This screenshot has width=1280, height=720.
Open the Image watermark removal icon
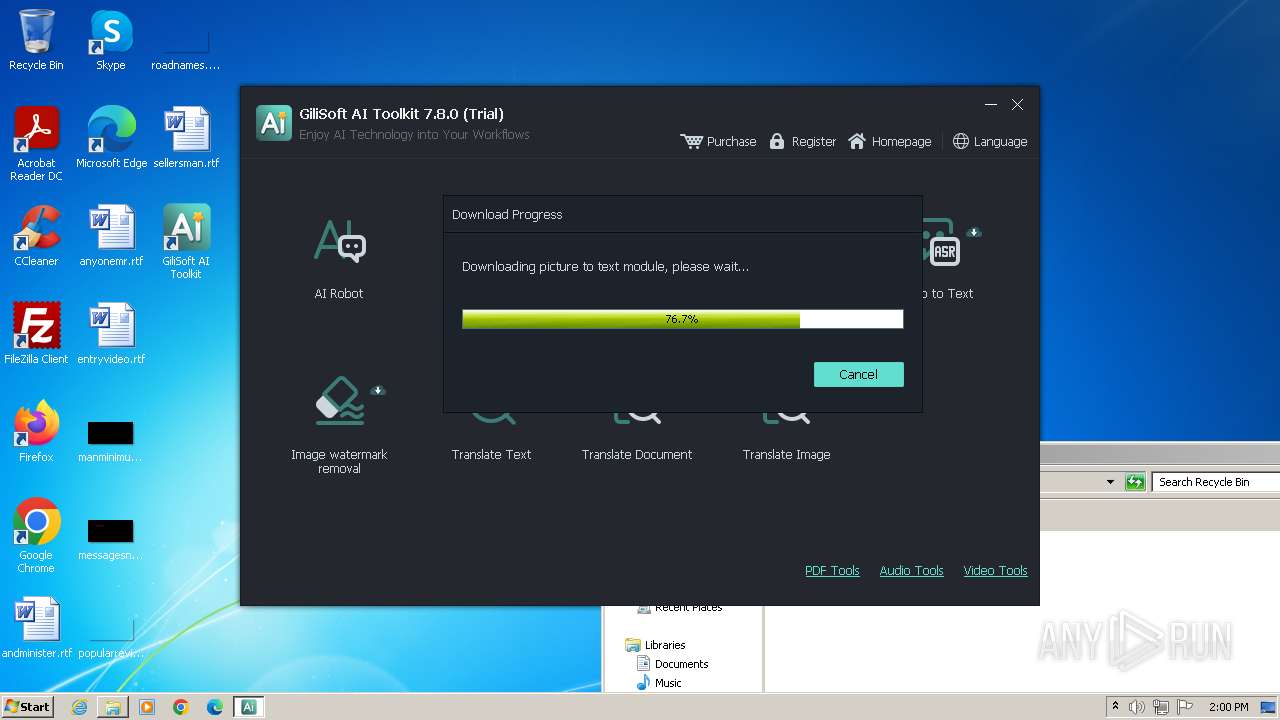[340, 399]
